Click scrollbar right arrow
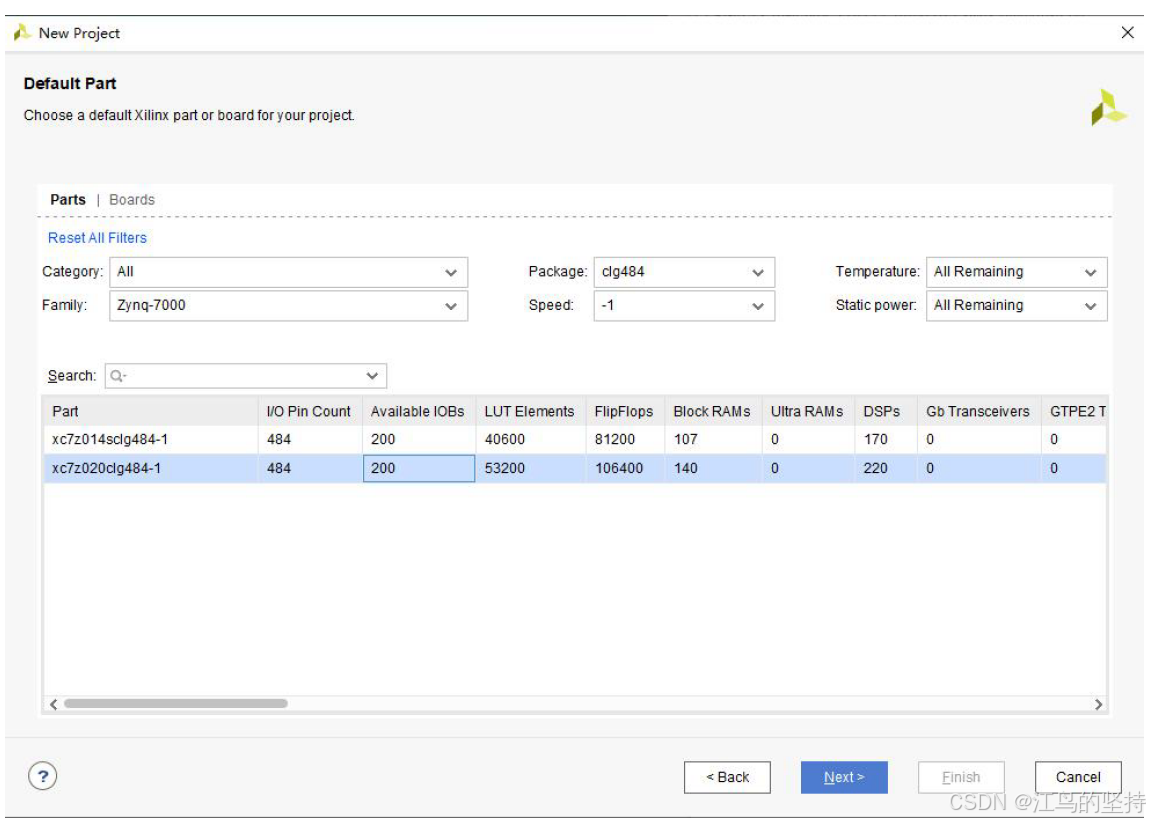The width and height of the screenshot is (1150, 822). point(1098,704)
